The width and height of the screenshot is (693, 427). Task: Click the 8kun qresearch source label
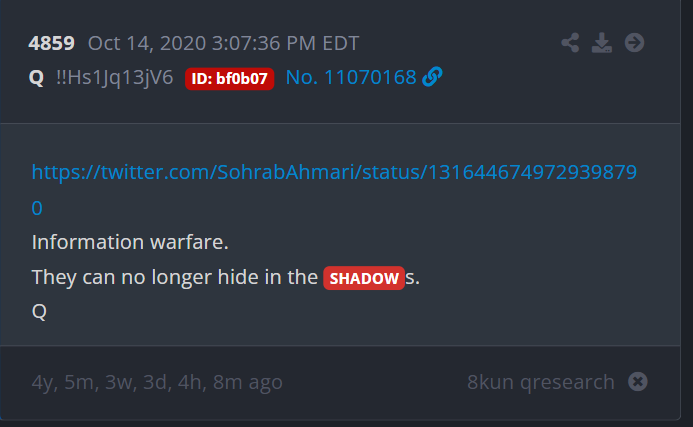click(541, 382)
